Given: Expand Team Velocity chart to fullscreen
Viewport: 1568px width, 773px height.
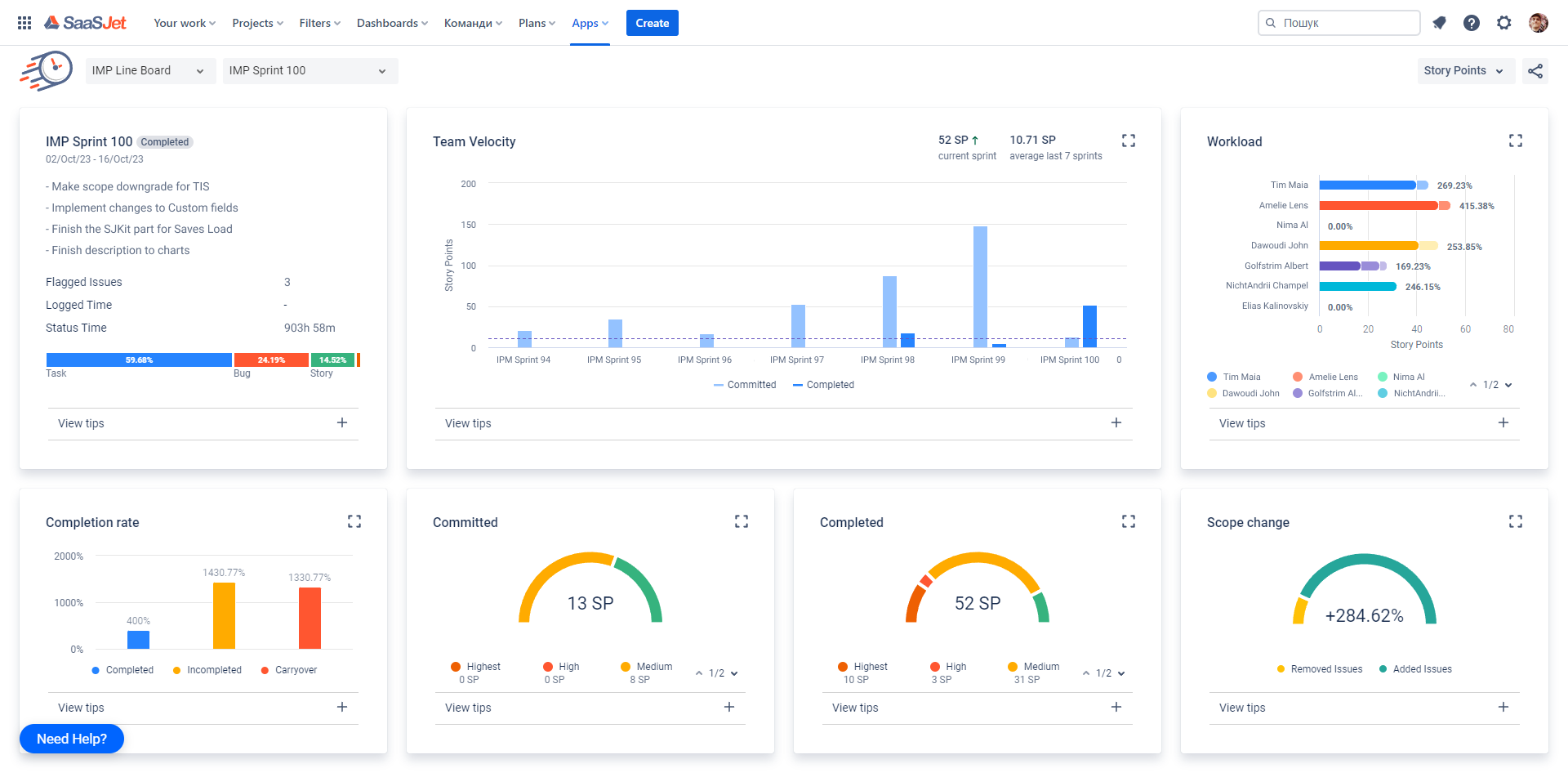Looking at the screenshot, I should (1129, 141).
